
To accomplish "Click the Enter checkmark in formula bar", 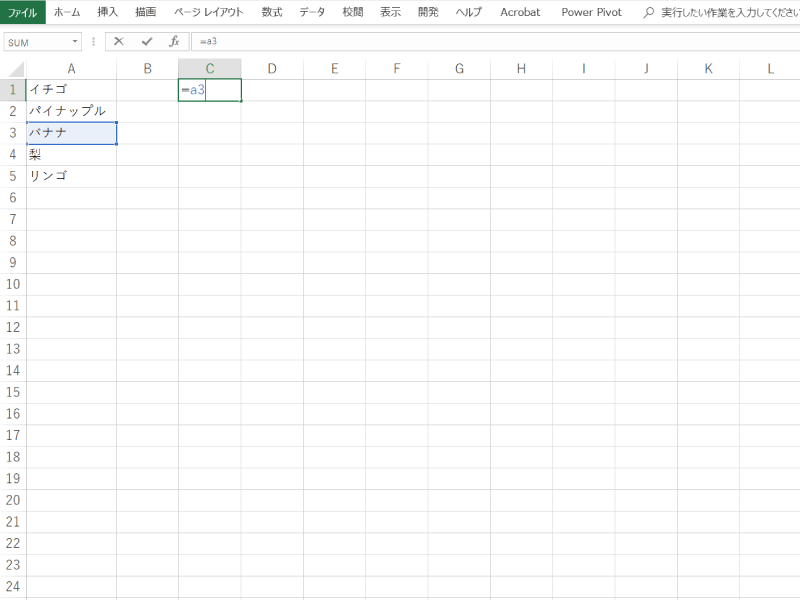I will tap(147, 42).
